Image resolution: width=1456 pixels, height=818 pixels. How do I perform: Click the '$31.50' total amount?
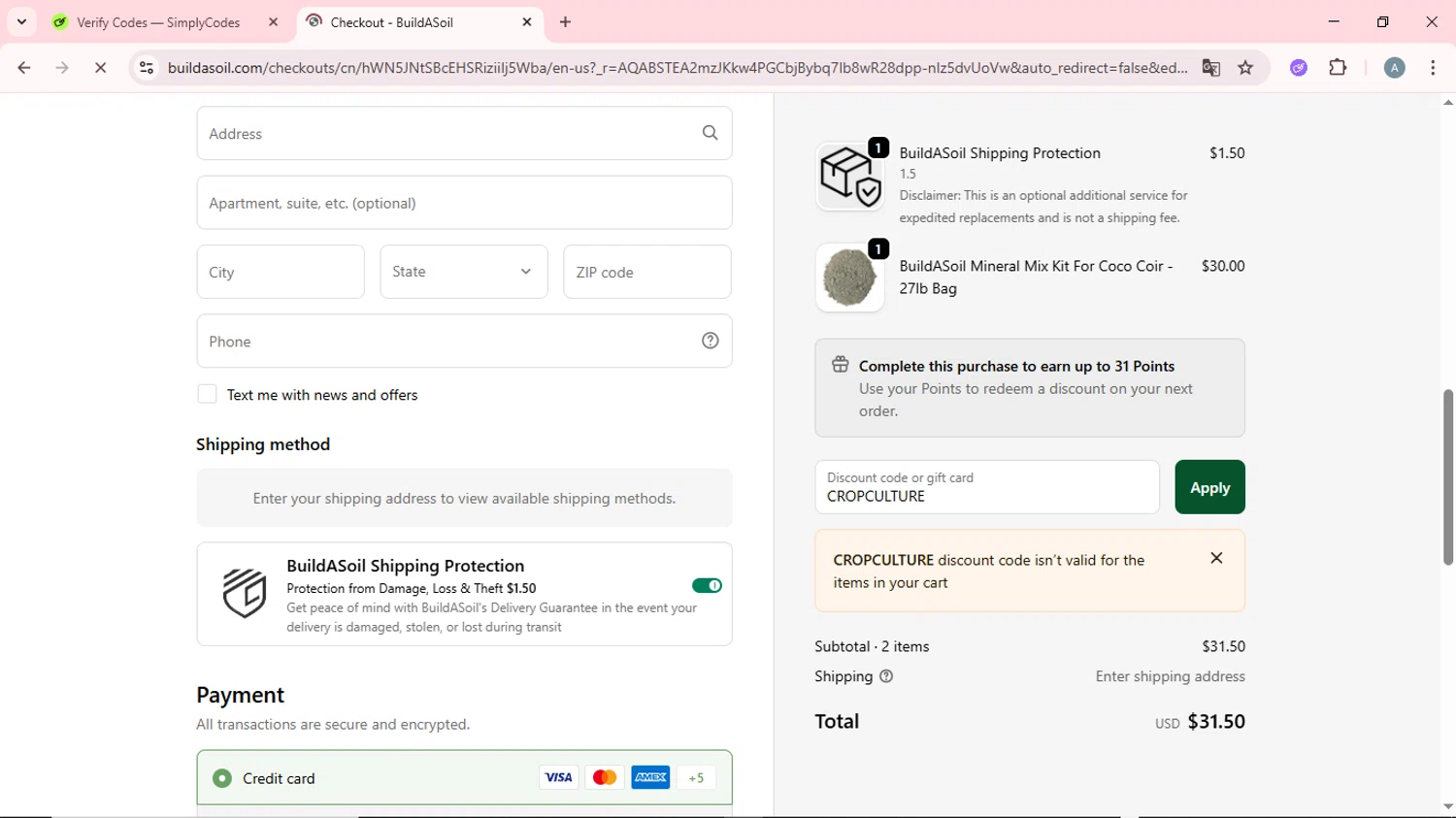point(1216,721)
